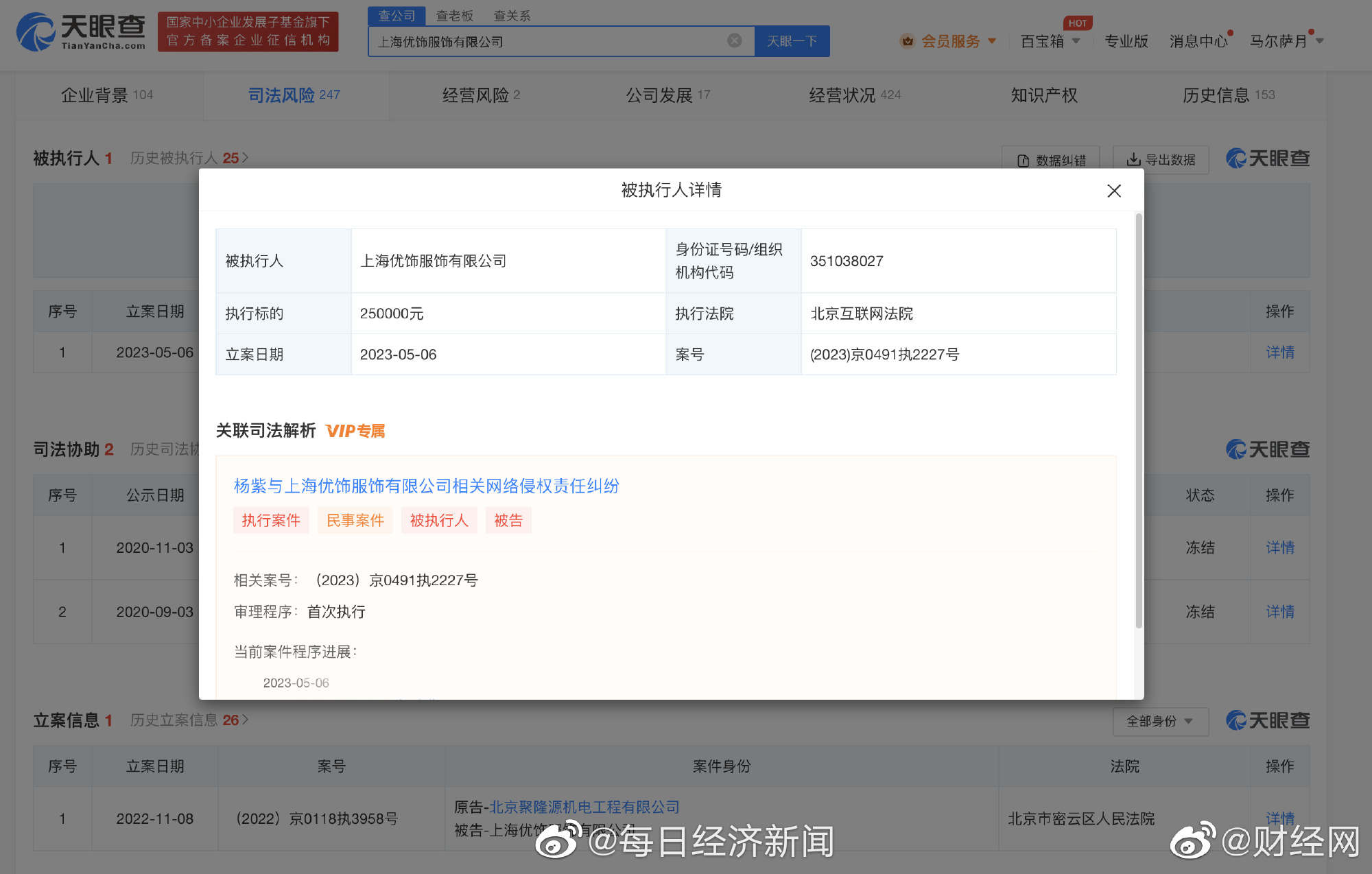Close the 被执行人详情 dialog
Image resolution: width=1372 pixels, height=874 pixels.
pyautogui.click(x=1113, y=191)
